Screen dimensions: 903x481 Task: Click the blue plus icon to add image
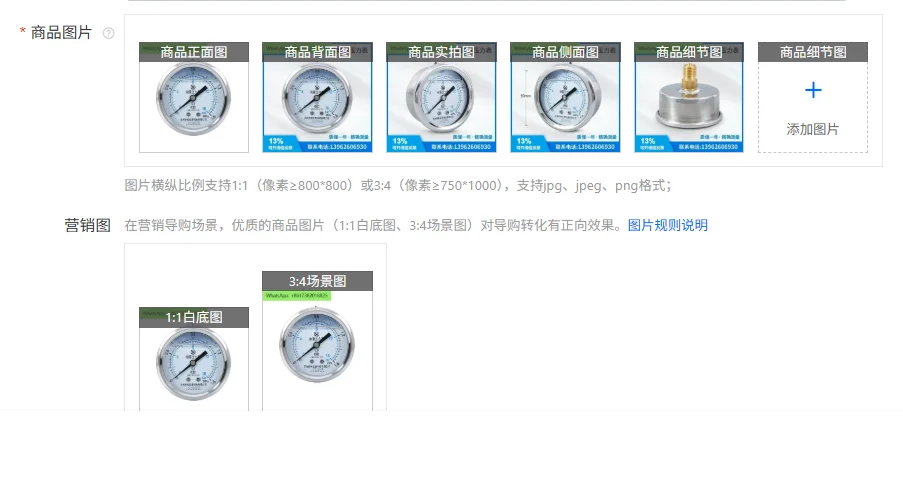click(x=813, y=90)
